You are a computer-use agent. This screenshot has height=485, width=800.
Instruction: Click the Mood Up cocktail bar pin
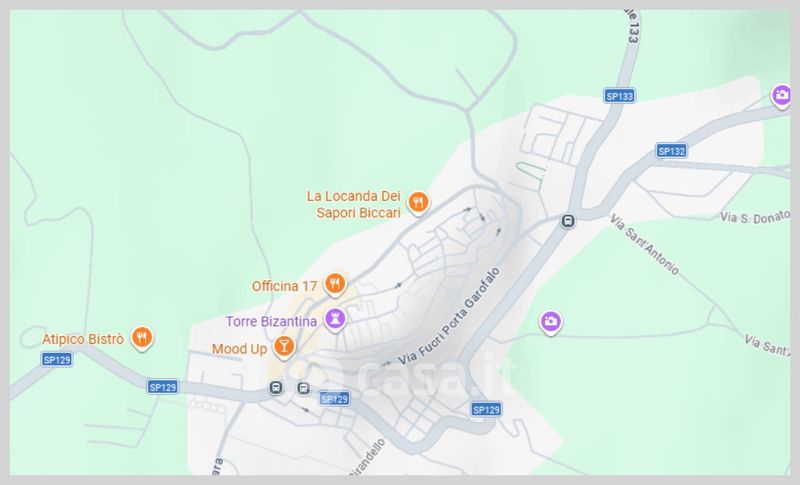tap(284, 347)
